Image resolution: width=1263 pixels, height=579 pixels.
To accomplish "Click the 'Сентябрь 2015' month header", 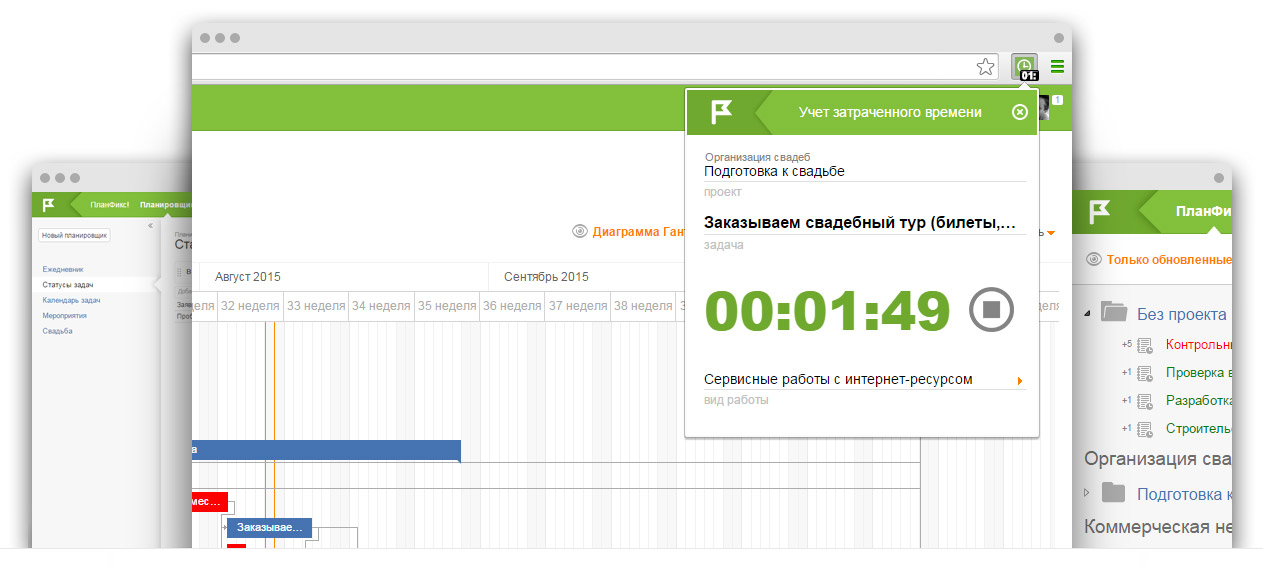I will click(546, 277).
